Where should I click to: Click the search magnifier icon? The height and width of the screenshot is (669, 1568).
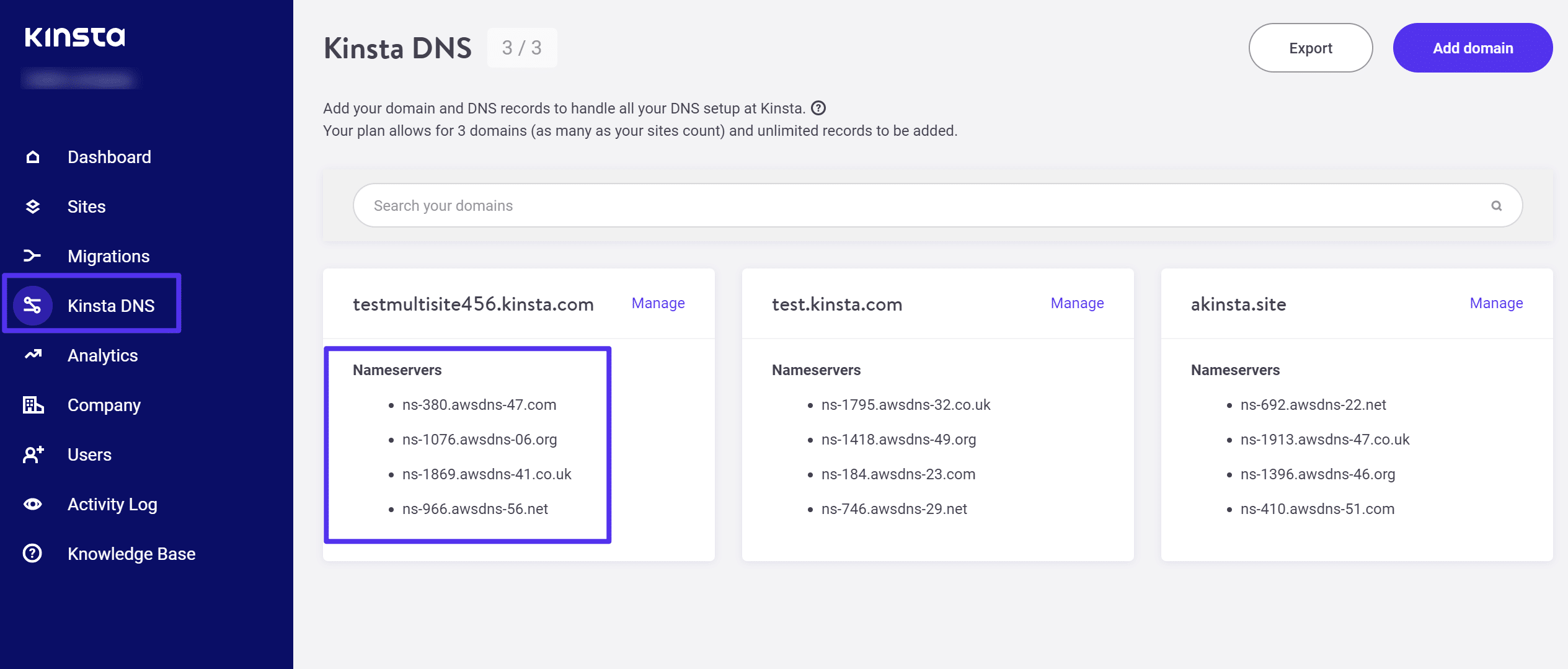pos(1497,205)
